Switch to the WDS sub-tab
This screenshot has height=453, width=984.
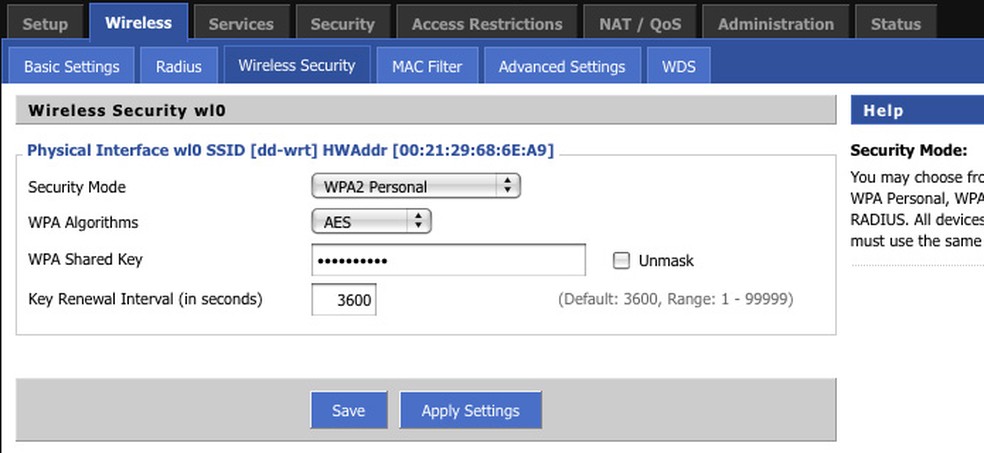pos(679,67)
